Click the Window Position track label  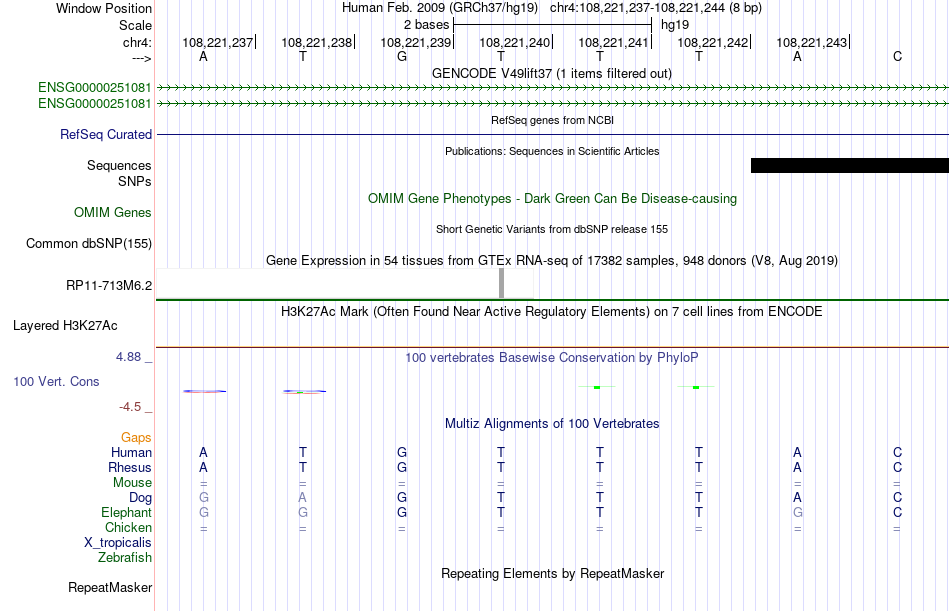[x=104, y=8]
